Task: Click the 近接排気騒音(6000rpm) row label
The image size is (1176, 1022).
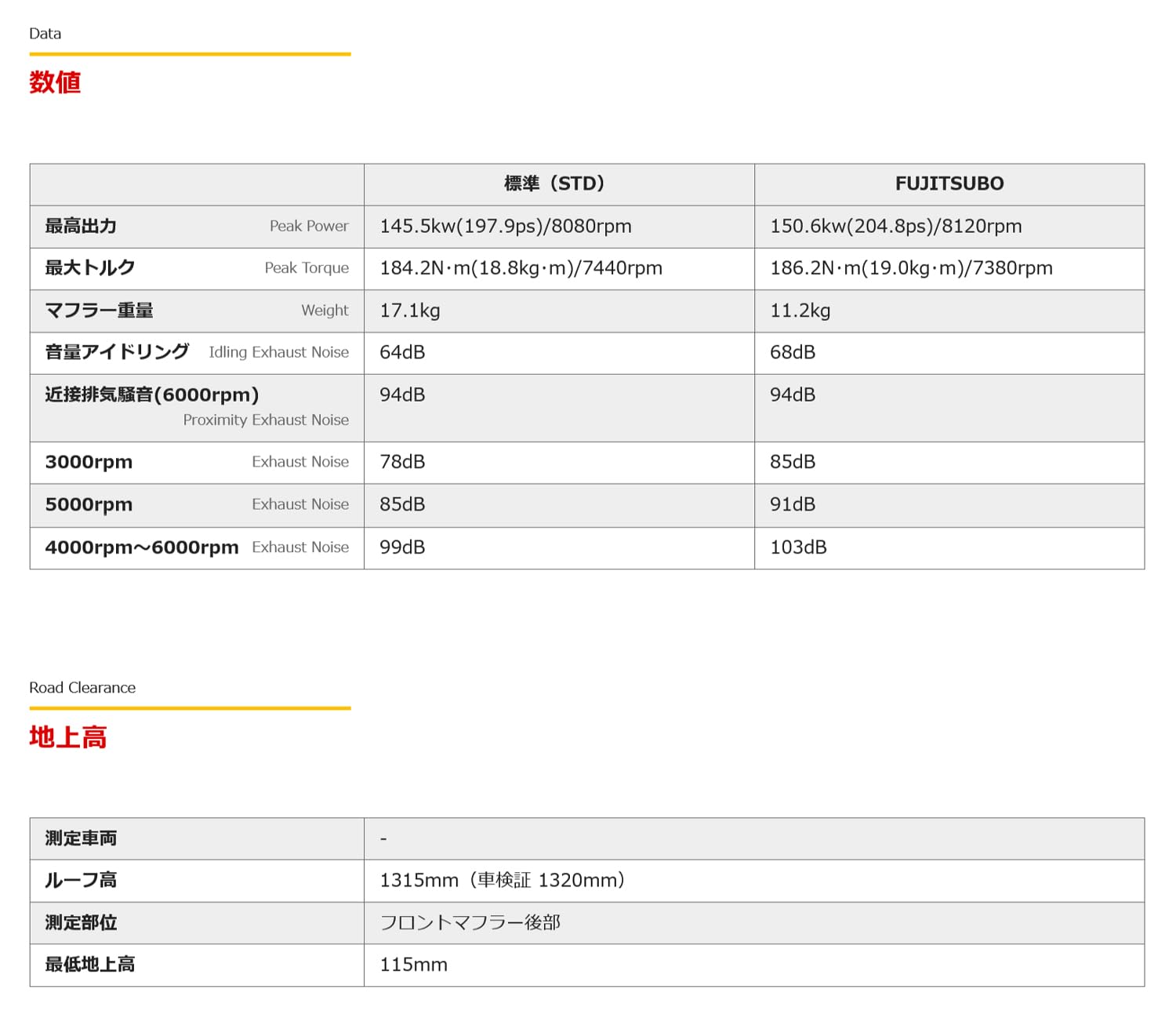Action: (152, 395)
